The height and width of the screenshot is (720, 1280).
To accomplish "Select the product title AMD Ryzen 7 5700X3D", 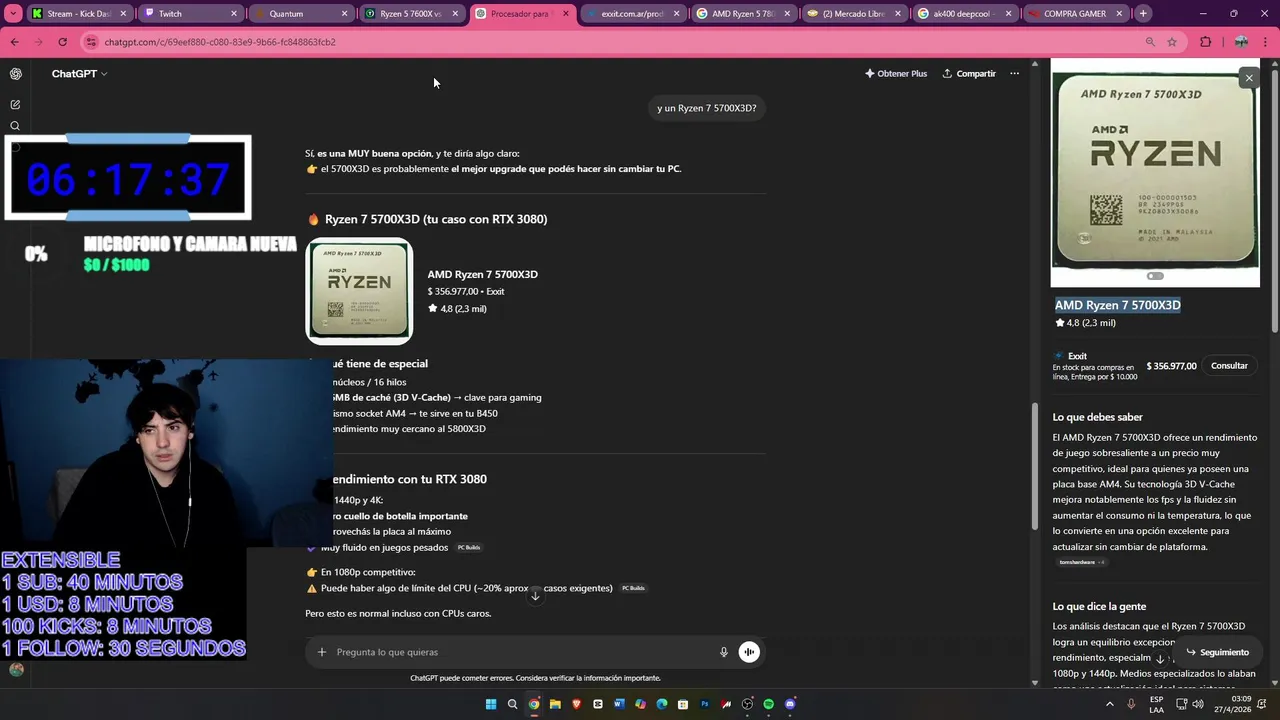I will tap(1117, 305).
